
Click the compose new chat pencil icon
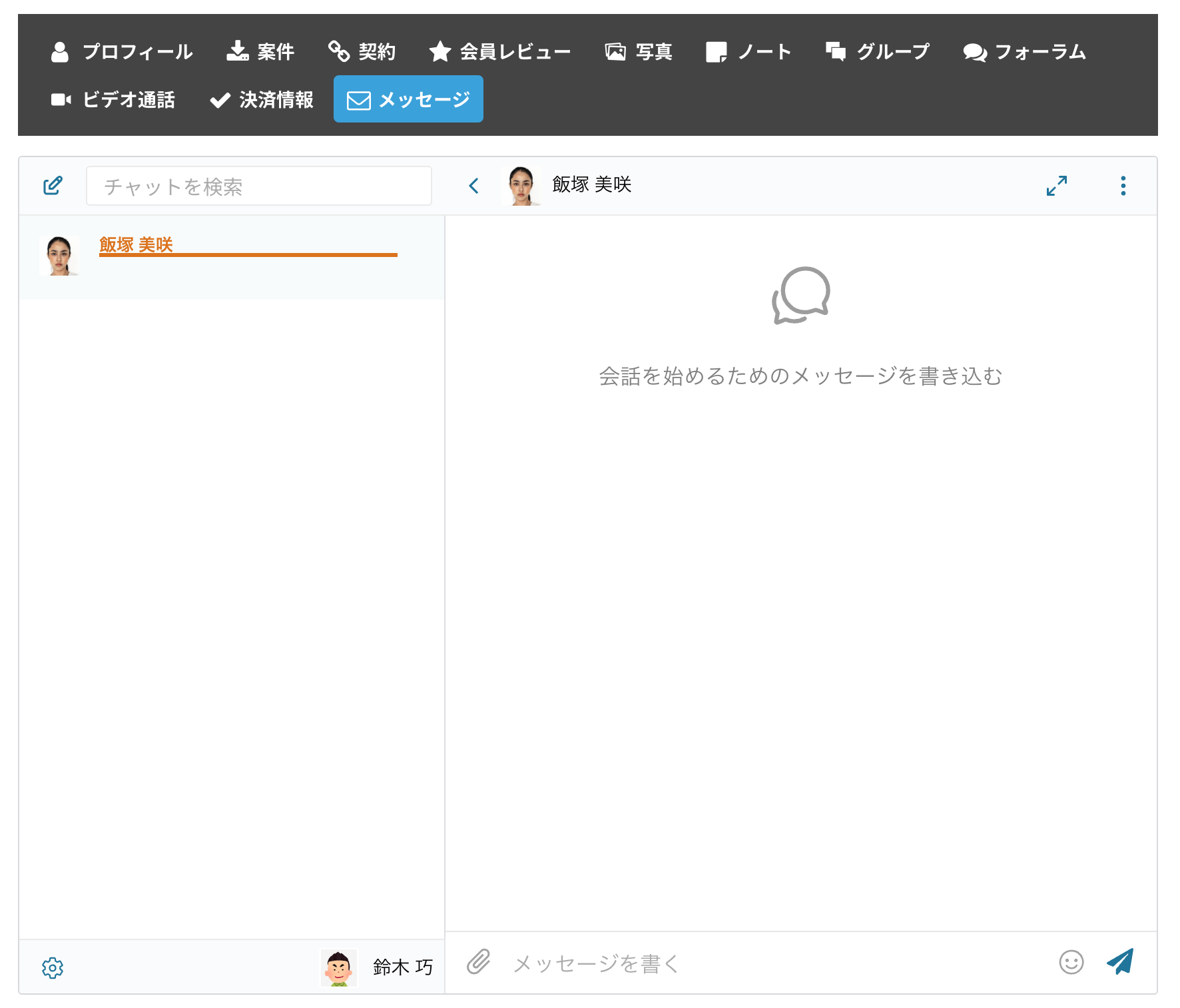tap(53, 186)
